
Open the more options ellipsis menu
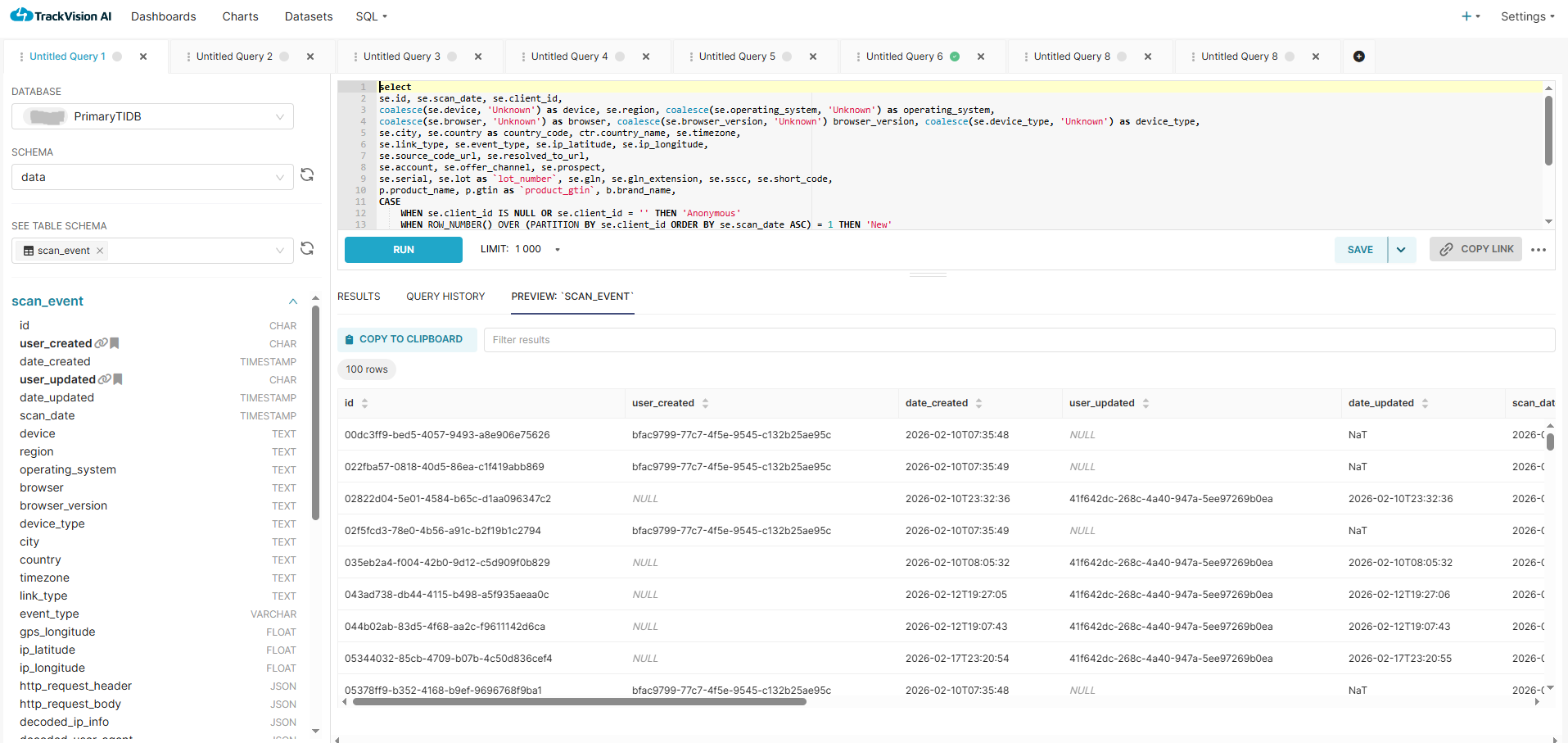[x=1539, y=250]
